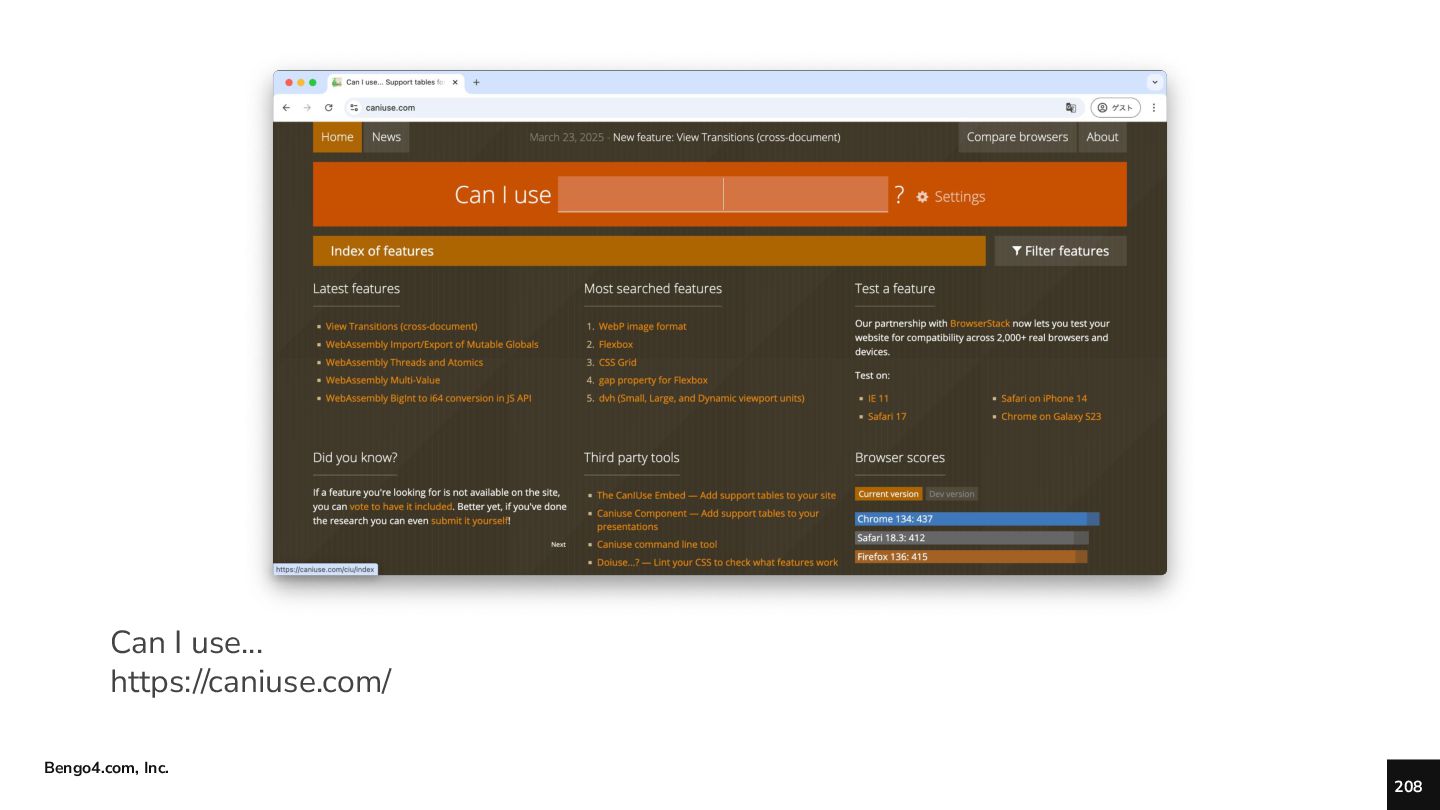Open a new browser tab
The image size is (1440, 810).
pyautogui.click(x=476, y=82)
